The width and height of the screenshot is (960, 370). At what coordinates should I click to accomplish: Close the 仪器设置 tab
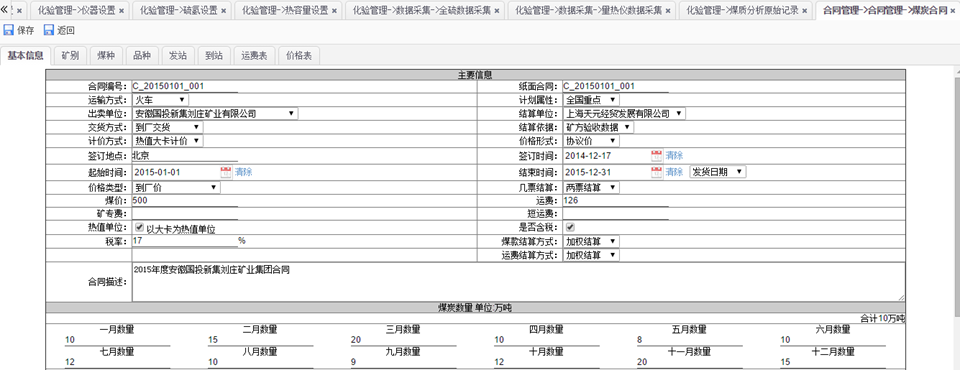click(x=121, y=11)
